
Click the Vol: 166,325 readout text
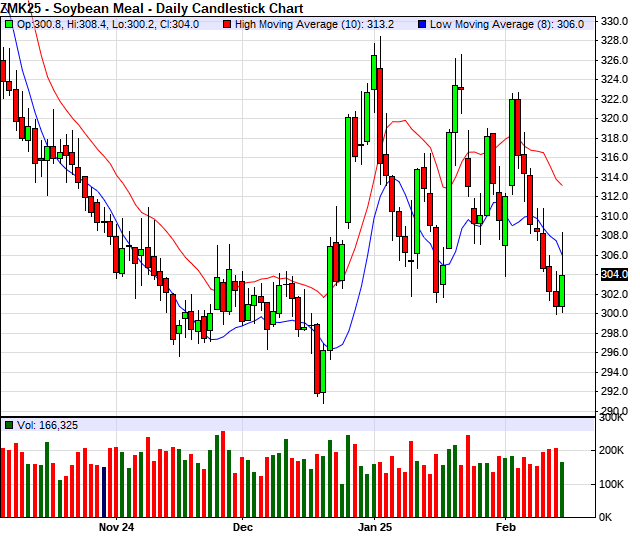pos(48,425)
